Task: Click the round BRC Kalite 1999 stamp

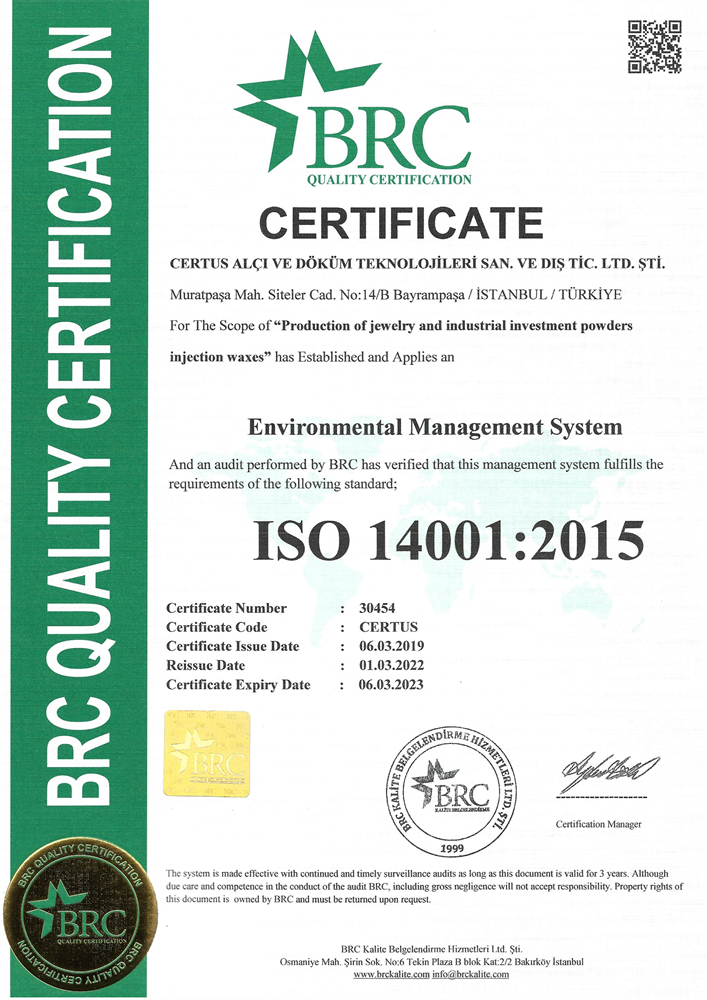Action: (452, 790)
